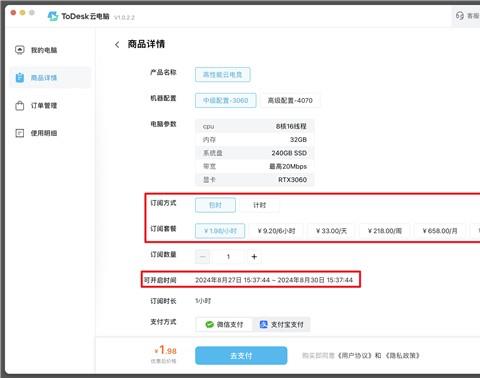This screenshot has height=378, width=480.
Task: Select 包时 subscription mode
Action: (x=215, y=205)
